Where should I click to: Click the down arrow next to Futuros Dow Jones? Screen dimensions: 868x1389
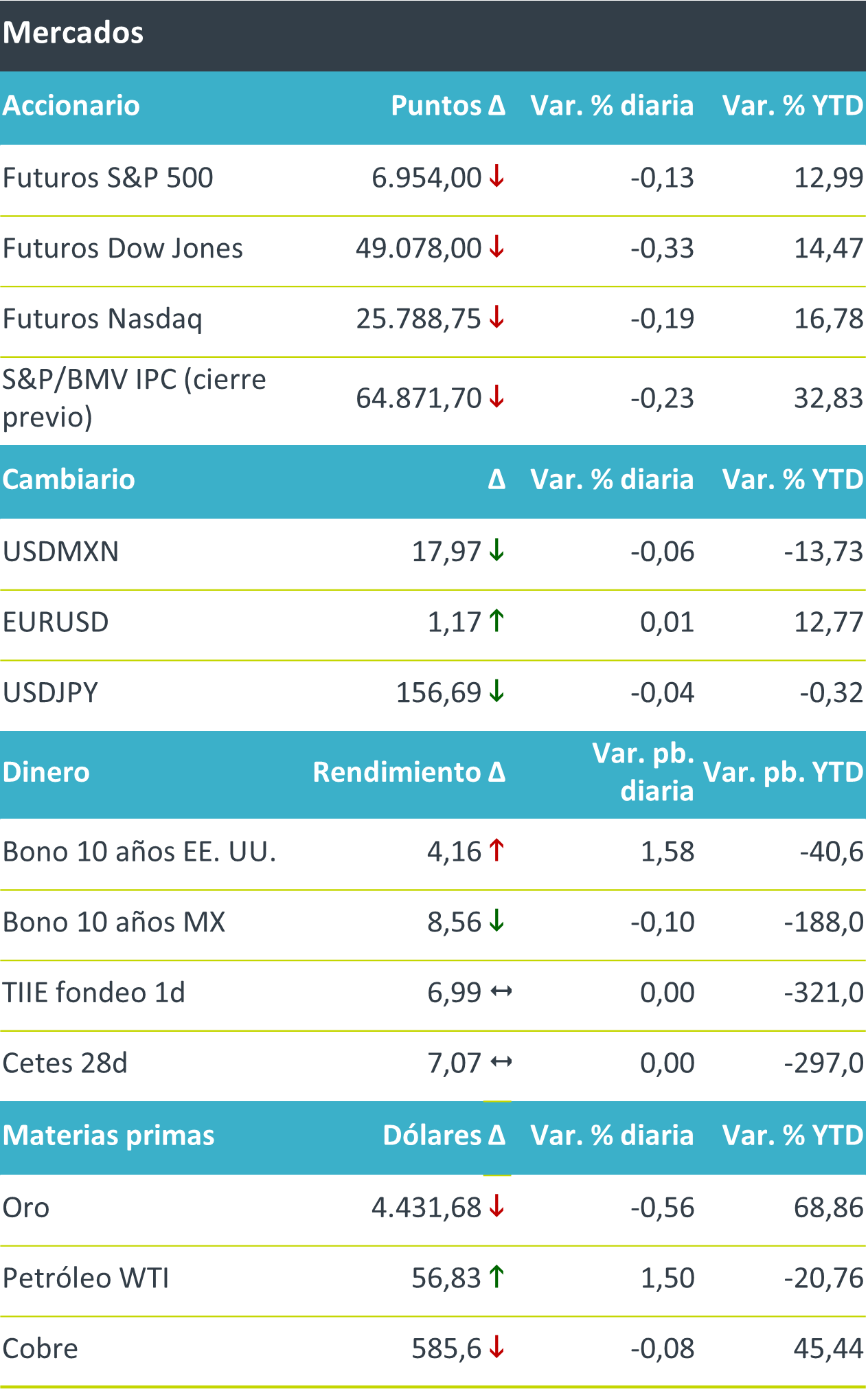(x=496, y=248)
